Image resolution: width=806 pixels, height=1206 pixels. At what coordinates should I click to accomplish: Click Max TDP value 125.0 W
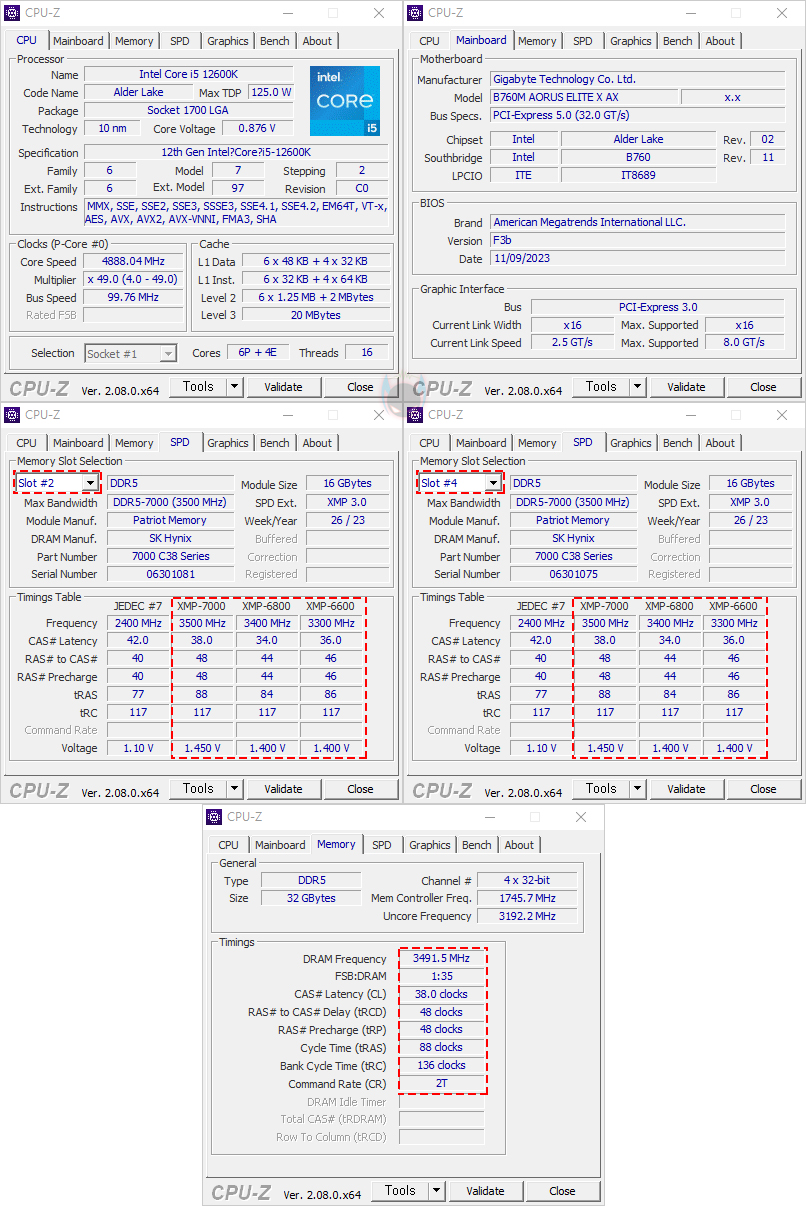270,93
